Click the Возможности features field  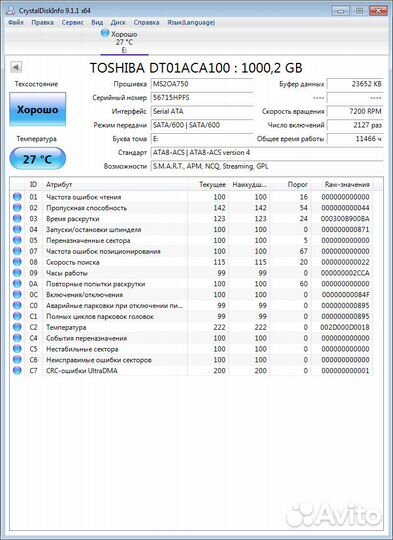(267, 166)
